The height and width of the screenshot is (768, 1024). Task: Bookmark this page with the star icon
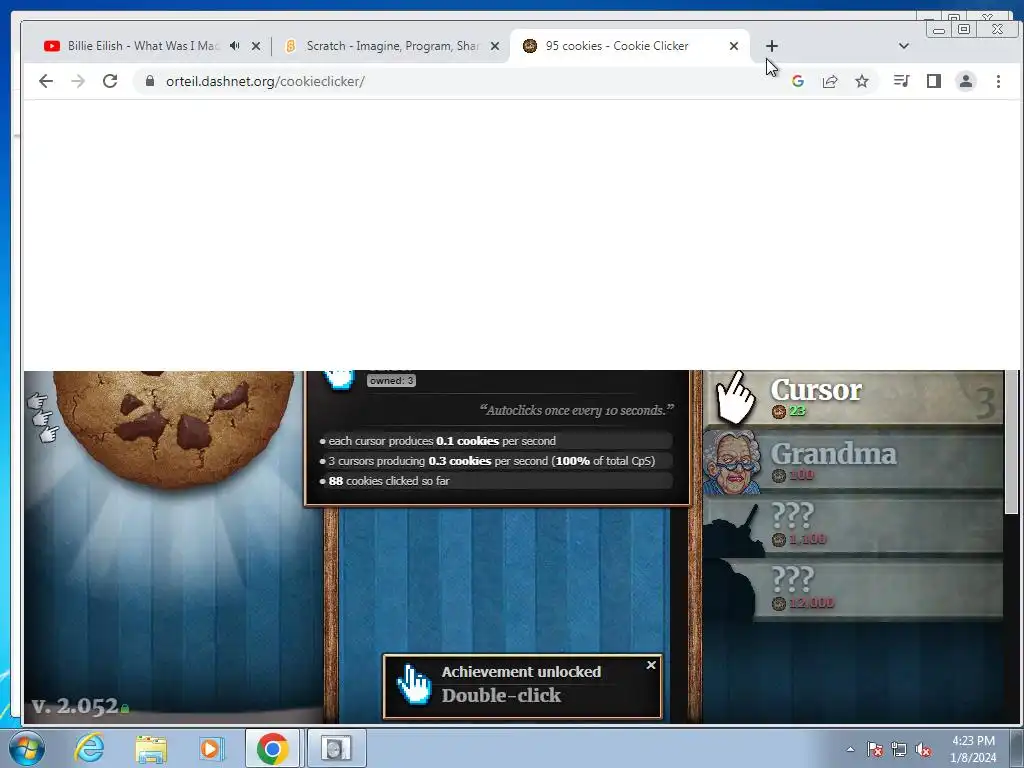[862, 81]
